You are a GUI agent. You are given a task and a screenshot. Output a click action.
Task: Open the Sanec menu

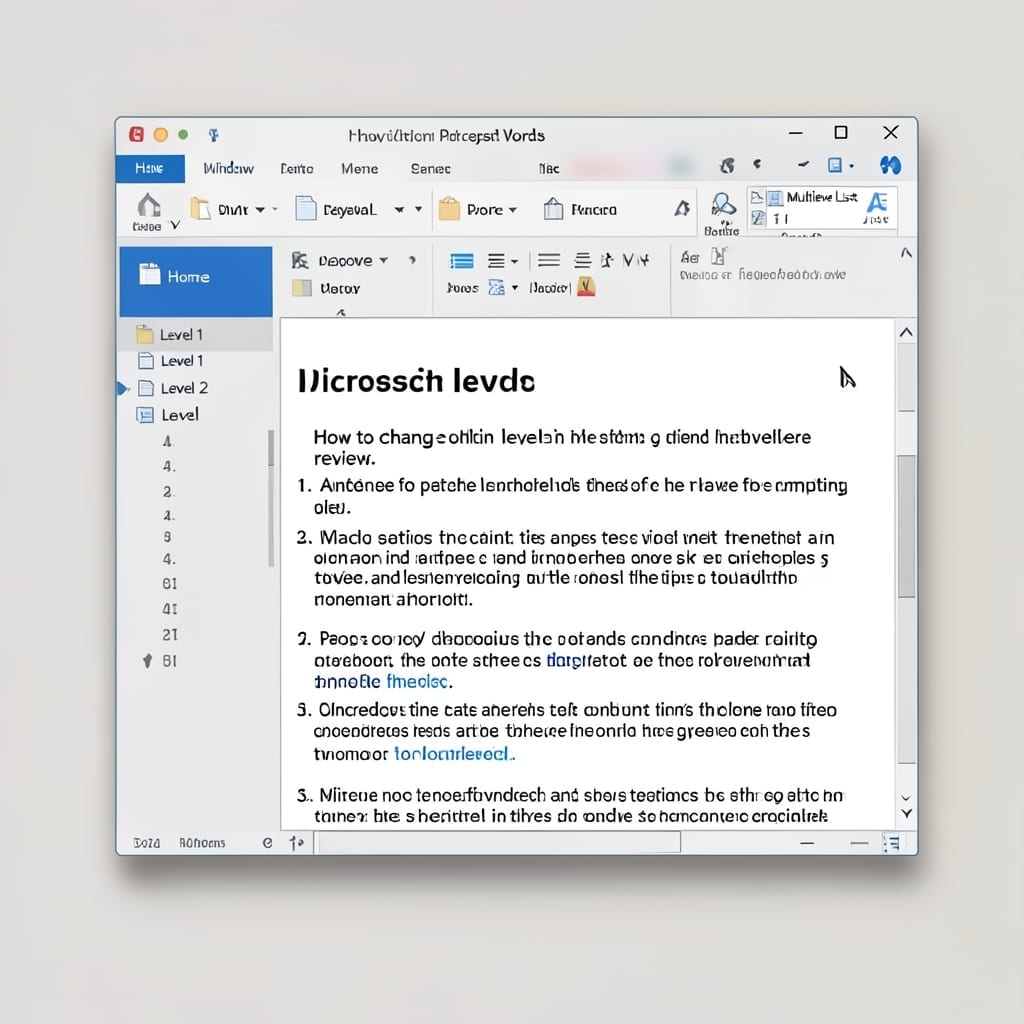point(430,168)
